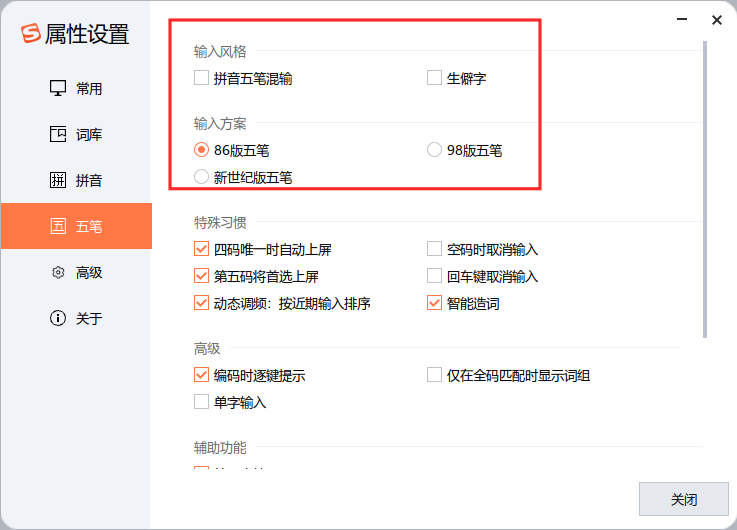
Task: Click the 高级 section heading in the settings pane
Action: [207, 349]
